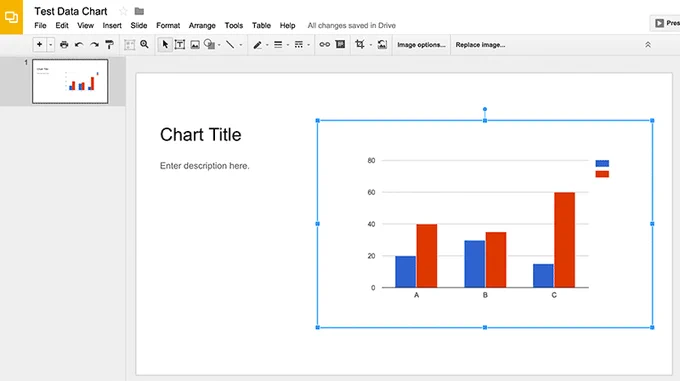Click the print icon
The image size is (680, 381).
pos(64,44)
